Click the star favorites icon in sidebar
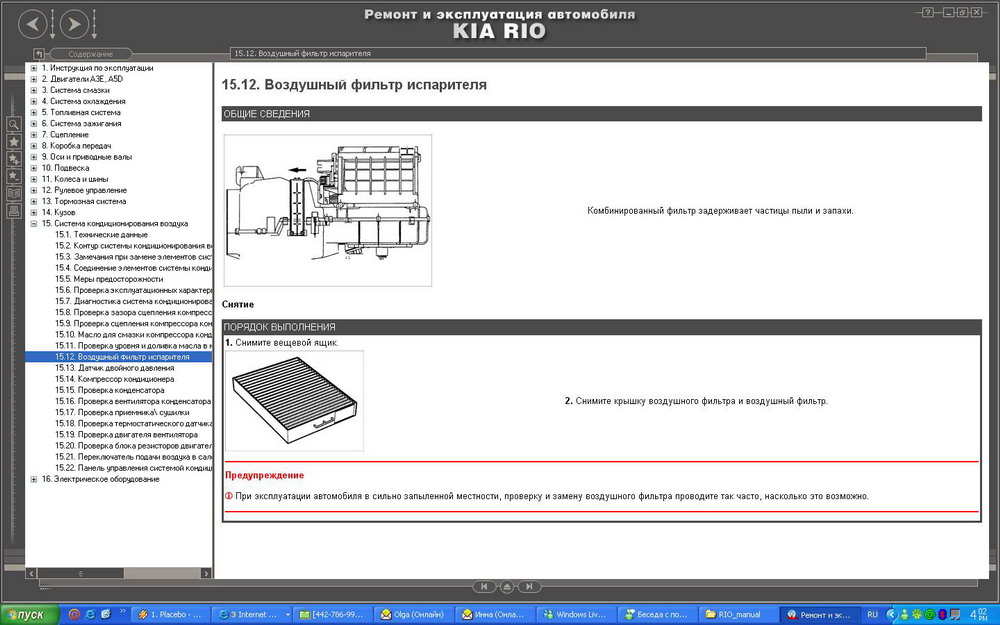The width and height of the screenshot is (1000, 625). (14, 142)
